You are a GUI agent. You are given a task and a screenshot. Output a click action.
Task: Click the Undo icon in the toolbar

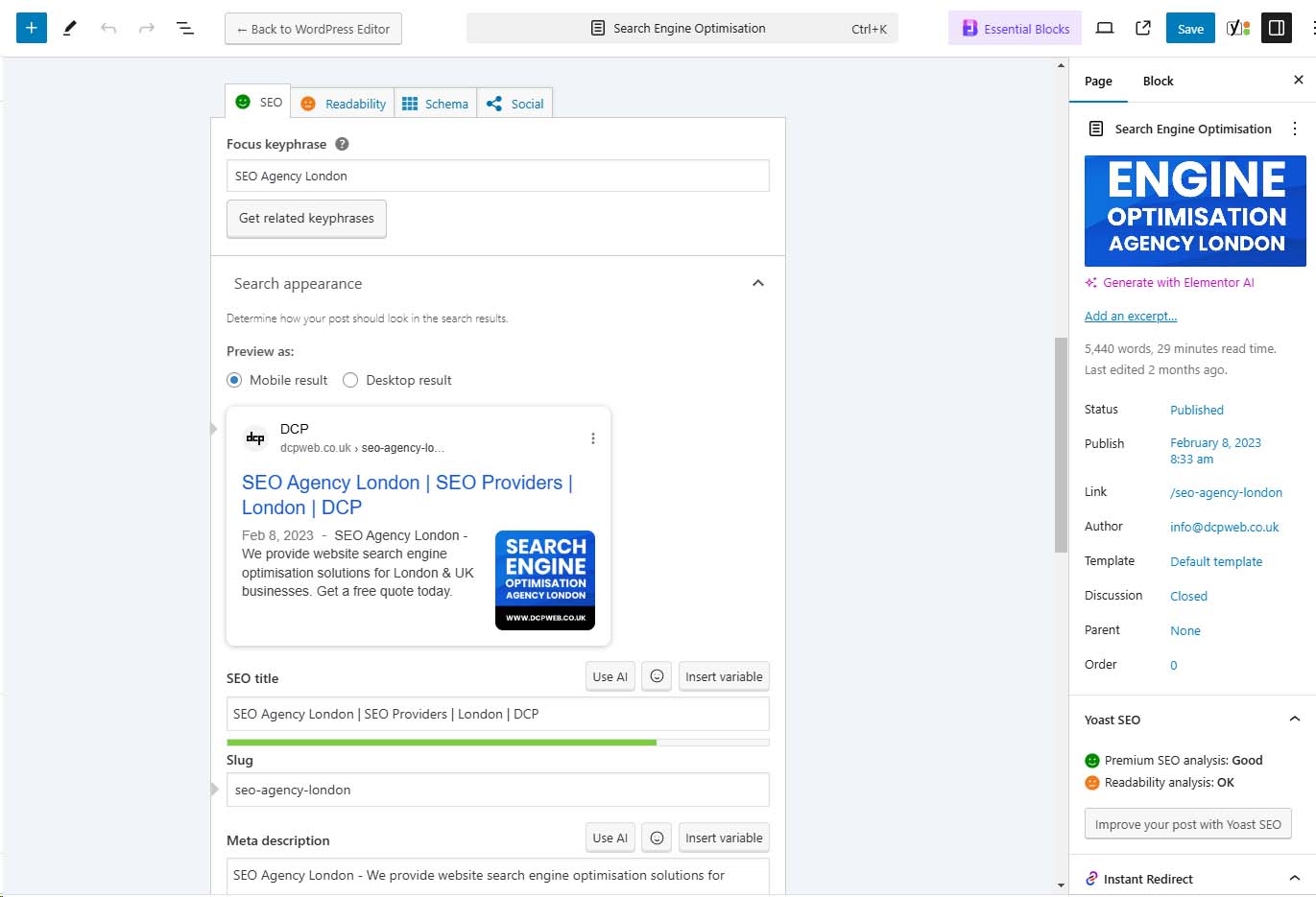tap(107, 28)
